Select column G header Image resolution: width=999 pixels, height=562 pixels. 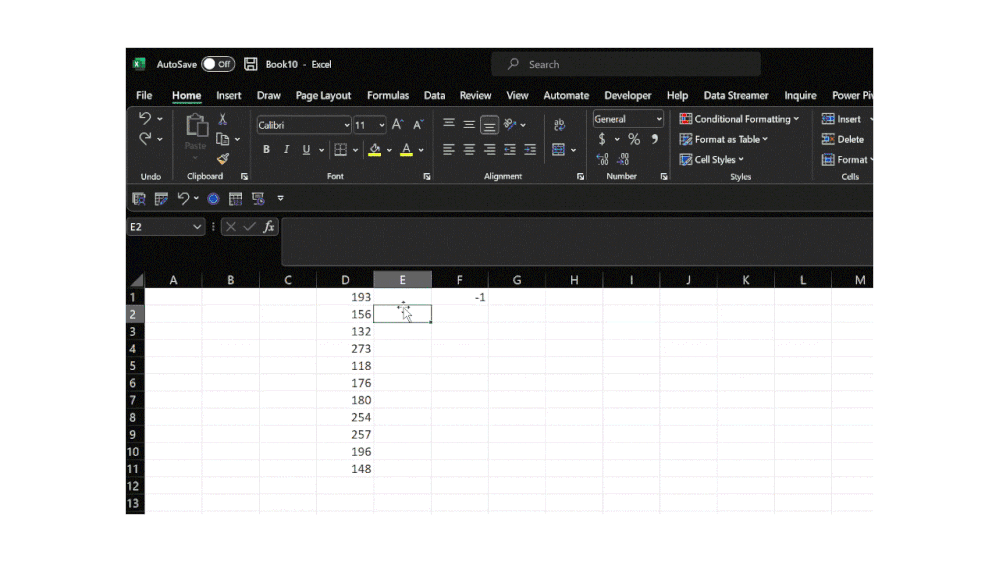point(517,280)
